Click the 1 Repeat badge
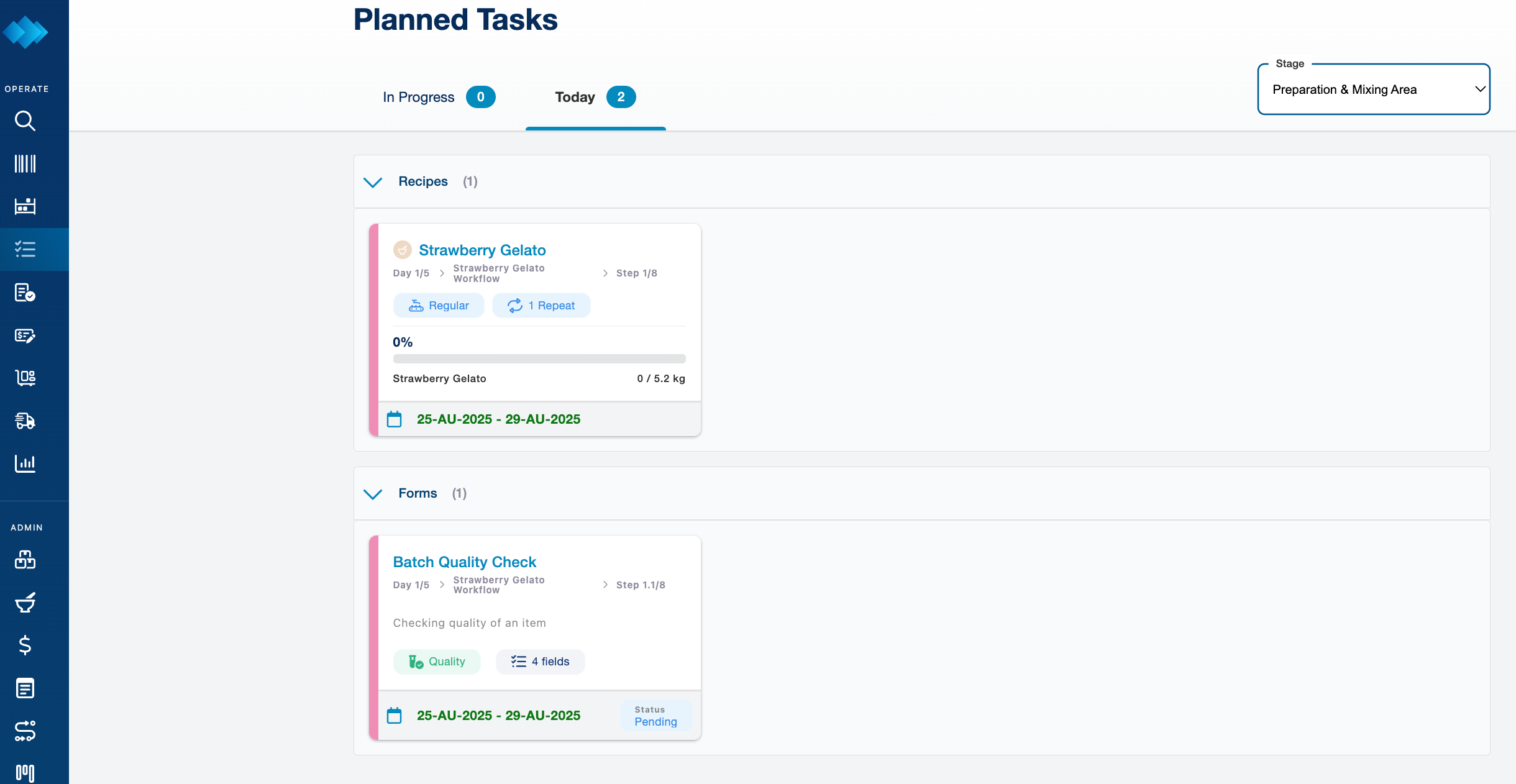 541,306
